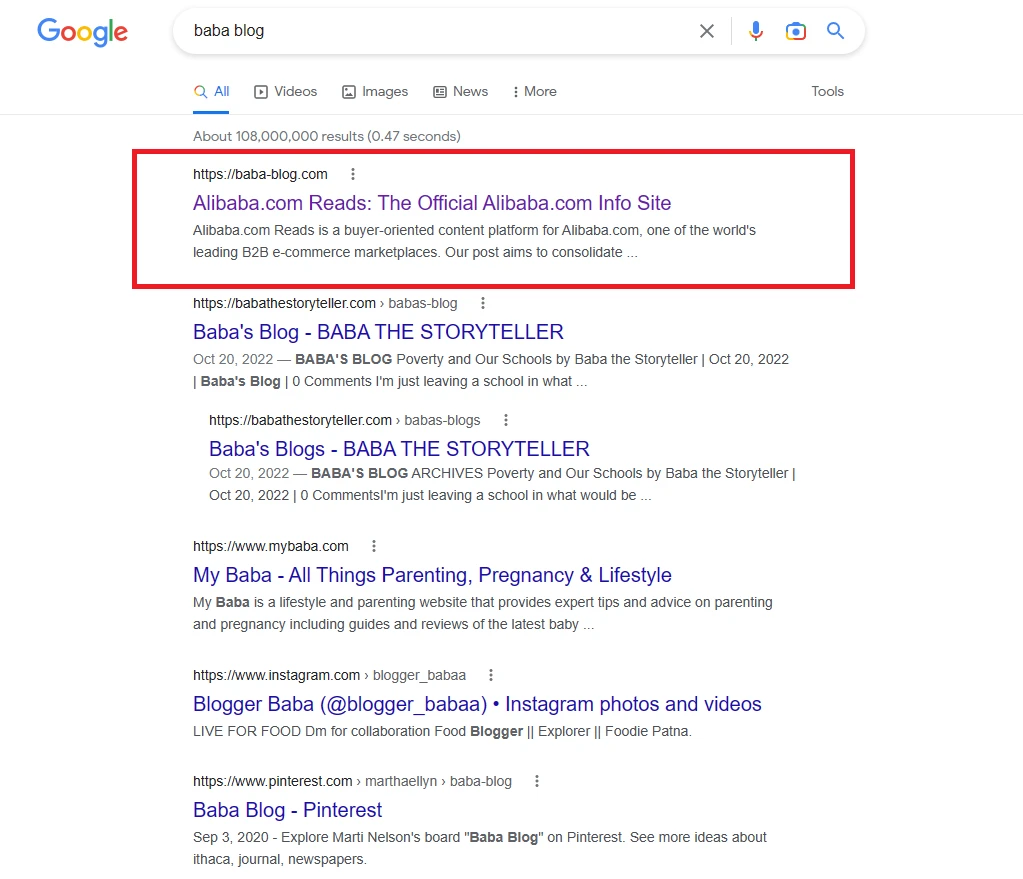Click the Google logo
Screen dimensions: 1023x879
[82, 31]
